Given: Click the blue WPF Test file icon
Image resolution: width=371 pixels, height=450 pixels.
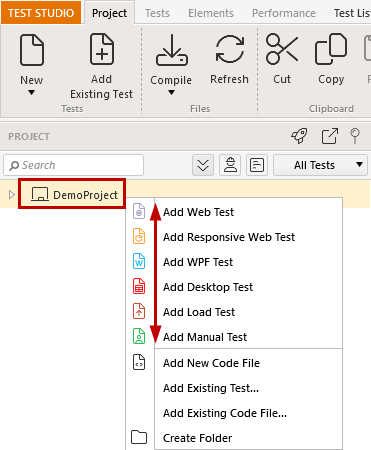Looking at the screenshot, I should [139, 261].
